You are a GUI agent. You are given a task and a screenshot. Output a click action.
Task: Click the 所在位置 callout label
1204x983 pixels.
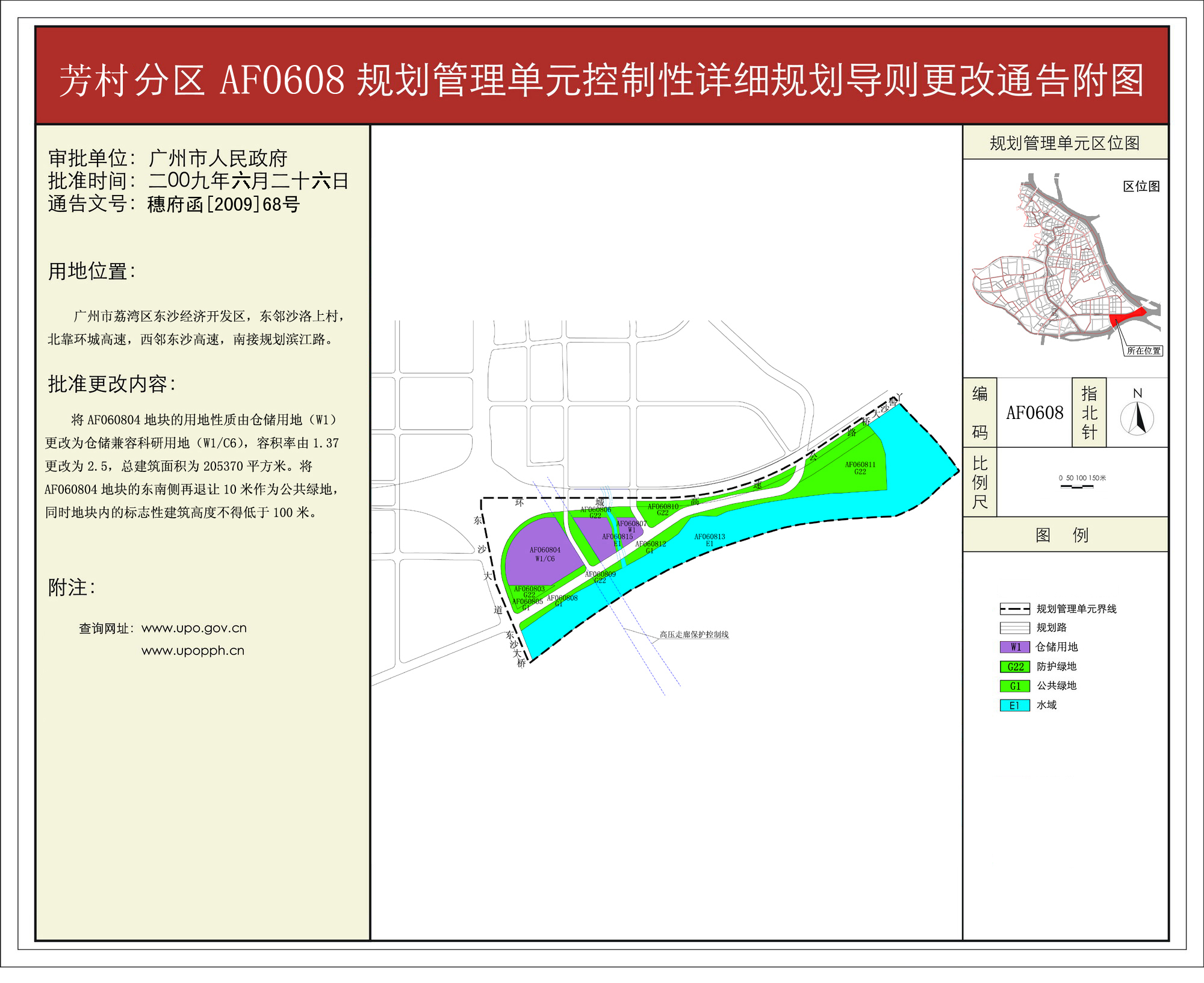coord(1143,350)
